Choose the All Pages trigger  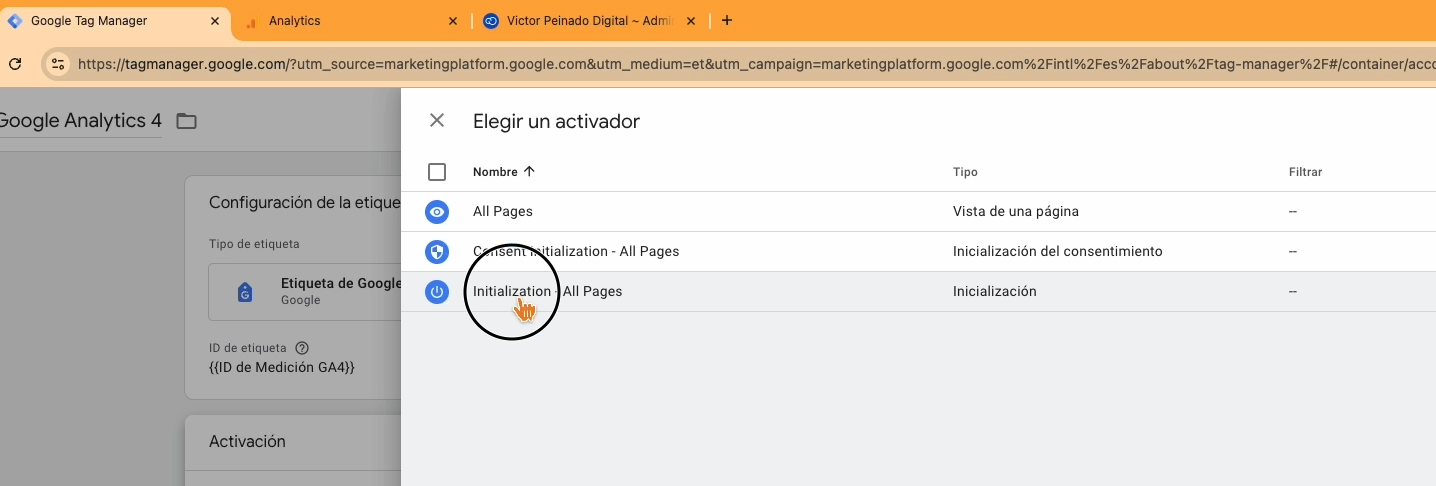[x=918, y=212]
